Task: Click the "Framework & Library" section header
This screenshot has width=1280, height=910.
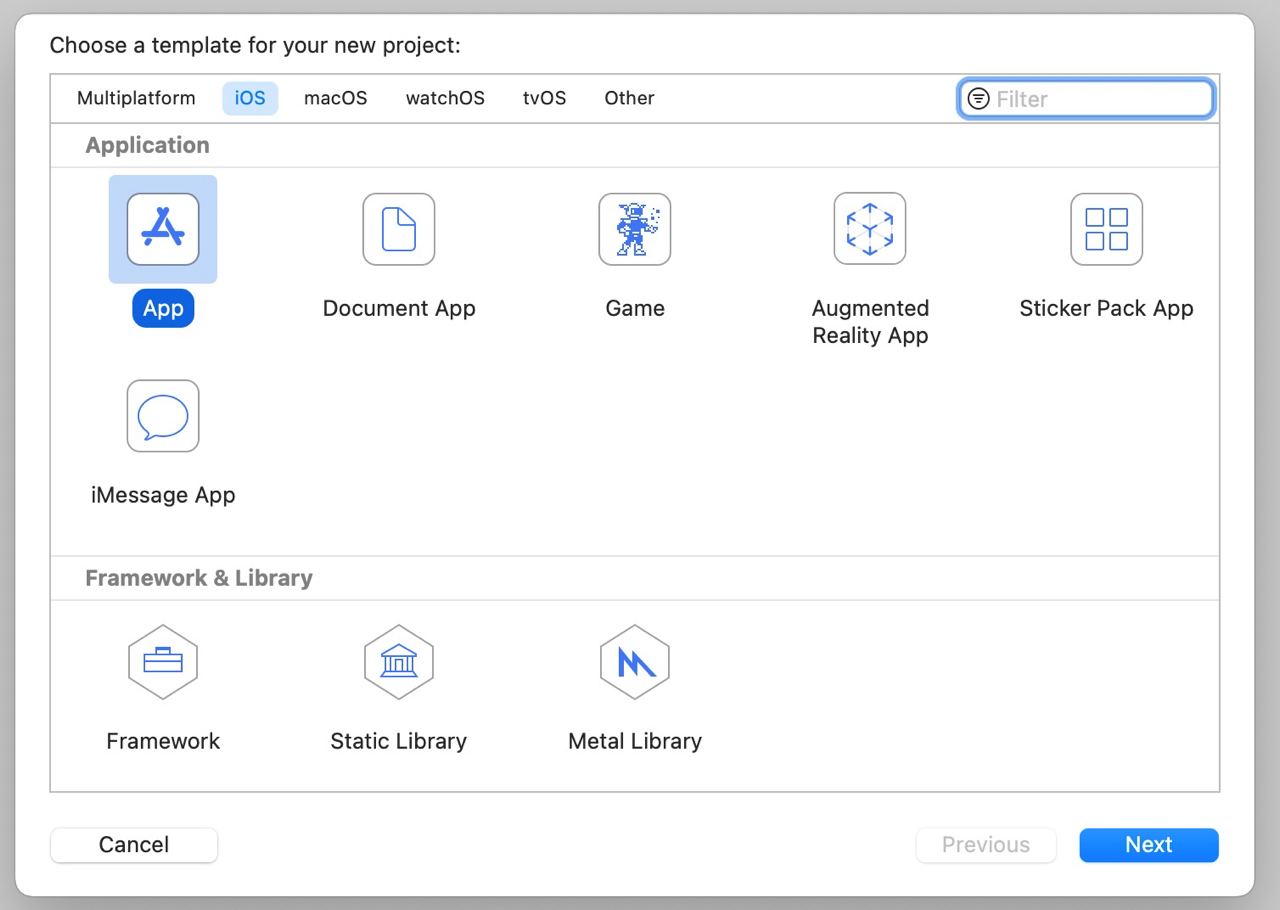Action: (x=199, y=578)
